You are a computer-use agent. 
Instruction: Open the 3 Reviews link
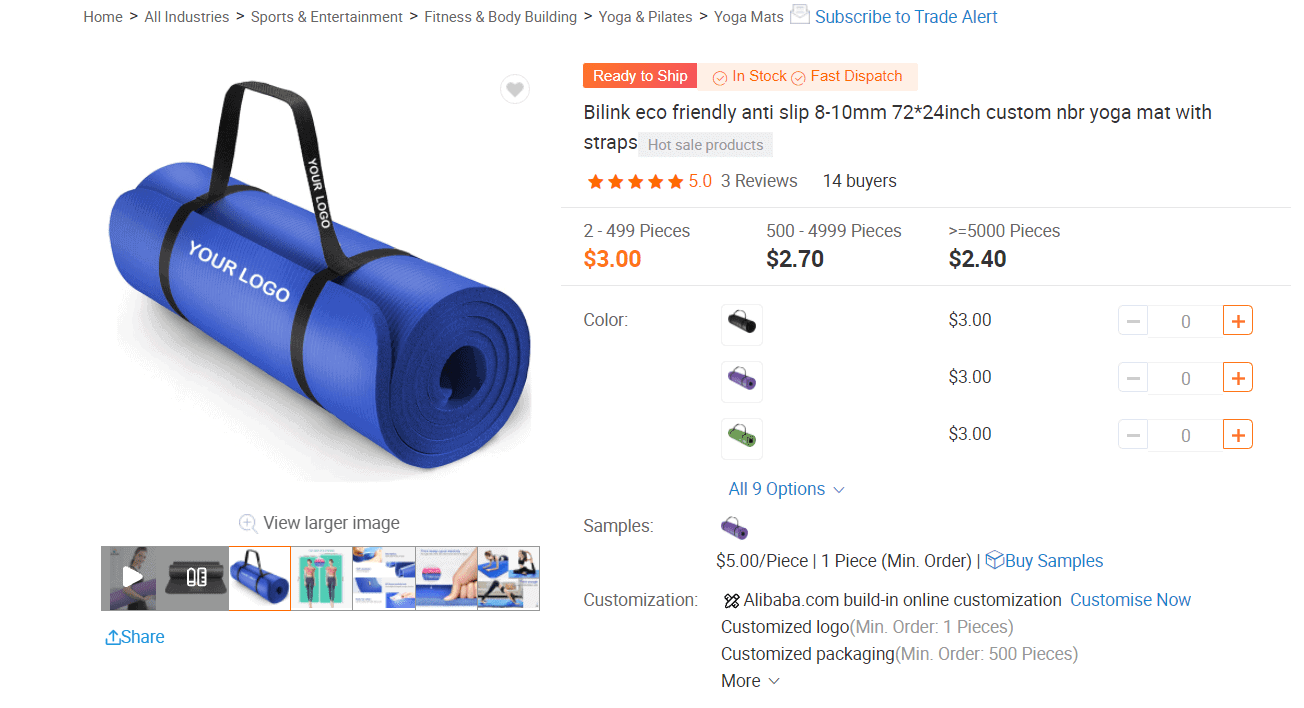coord(759,181)
